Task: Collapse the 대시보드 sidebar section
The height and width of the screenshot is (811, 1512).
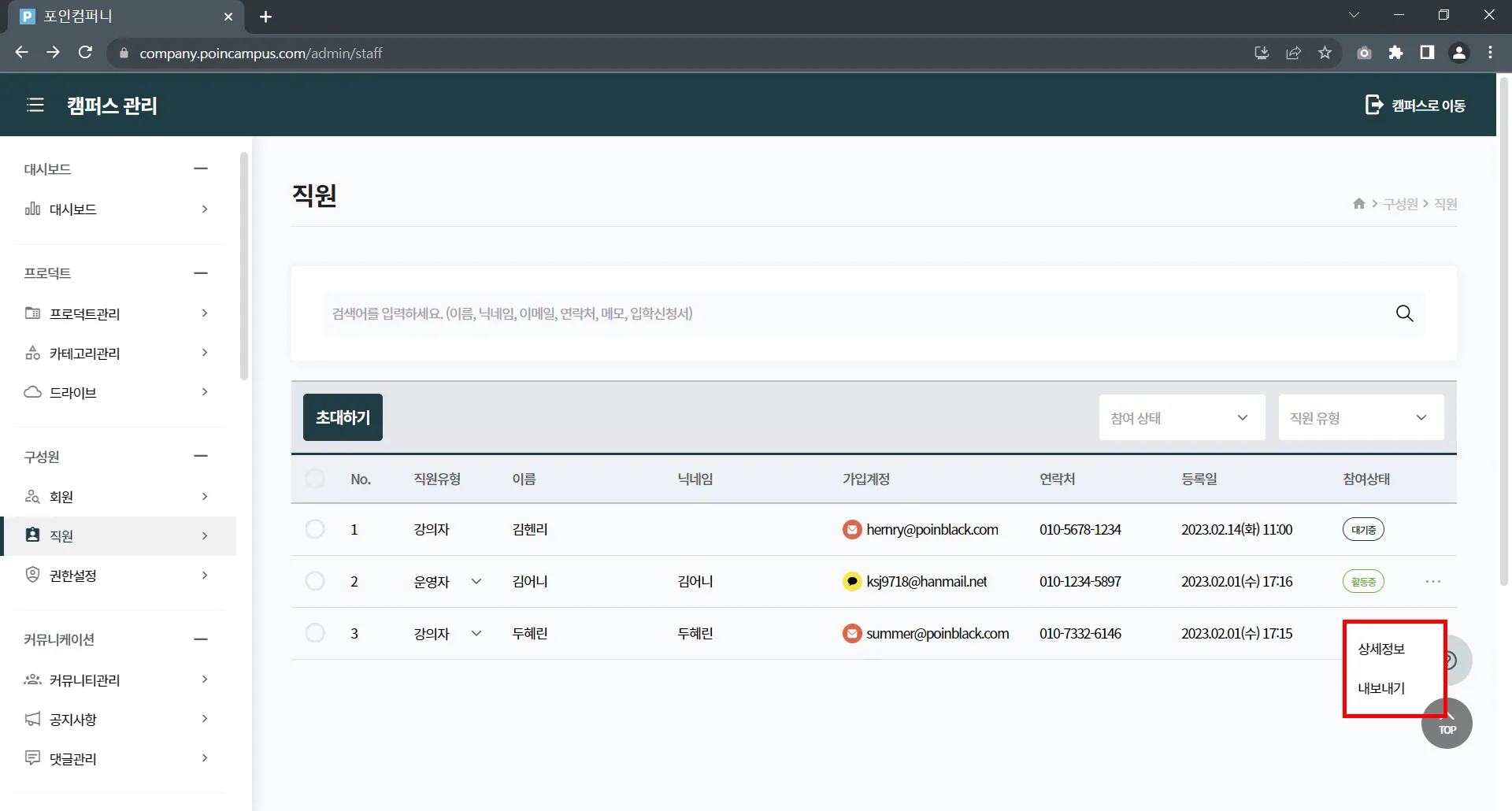Action: point(201,168)
